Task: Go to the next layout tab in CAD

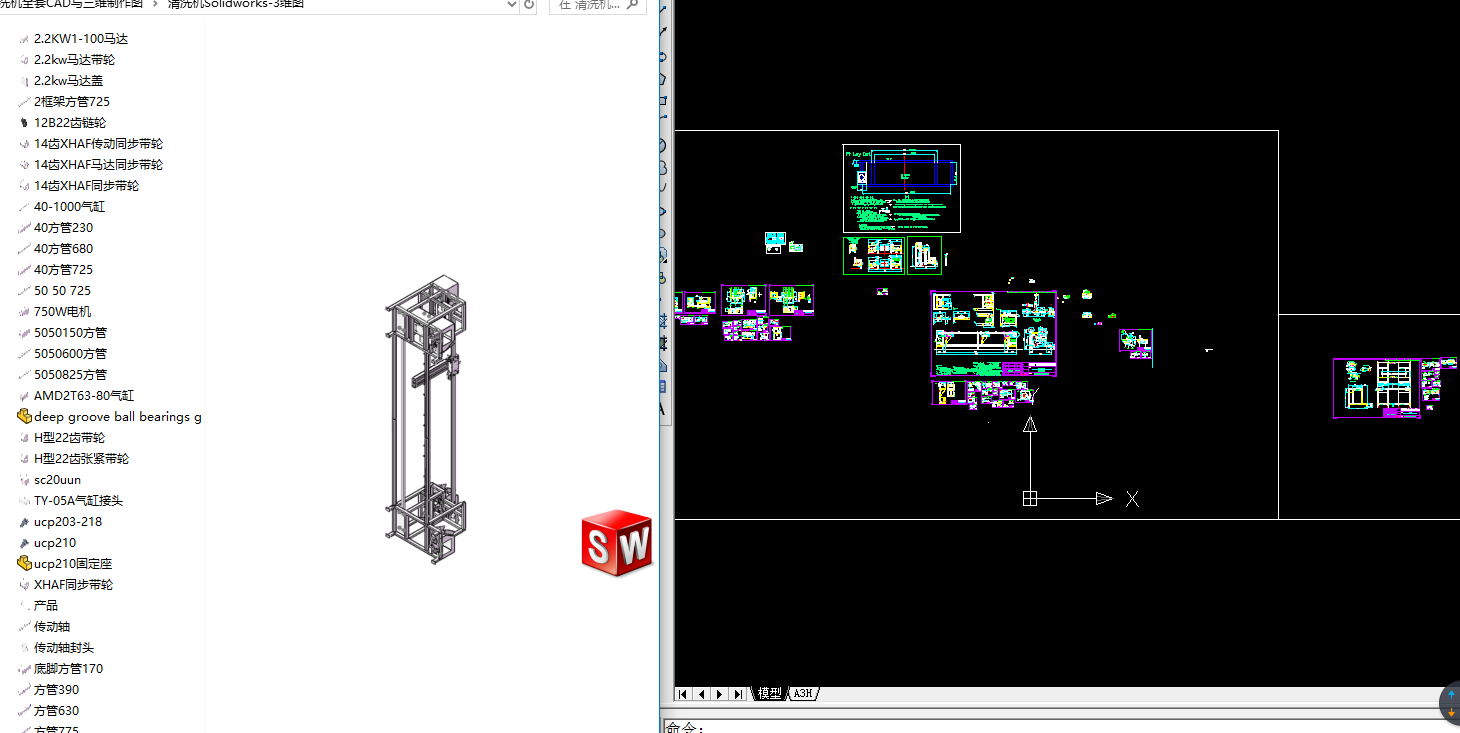Action: [719, 694]
